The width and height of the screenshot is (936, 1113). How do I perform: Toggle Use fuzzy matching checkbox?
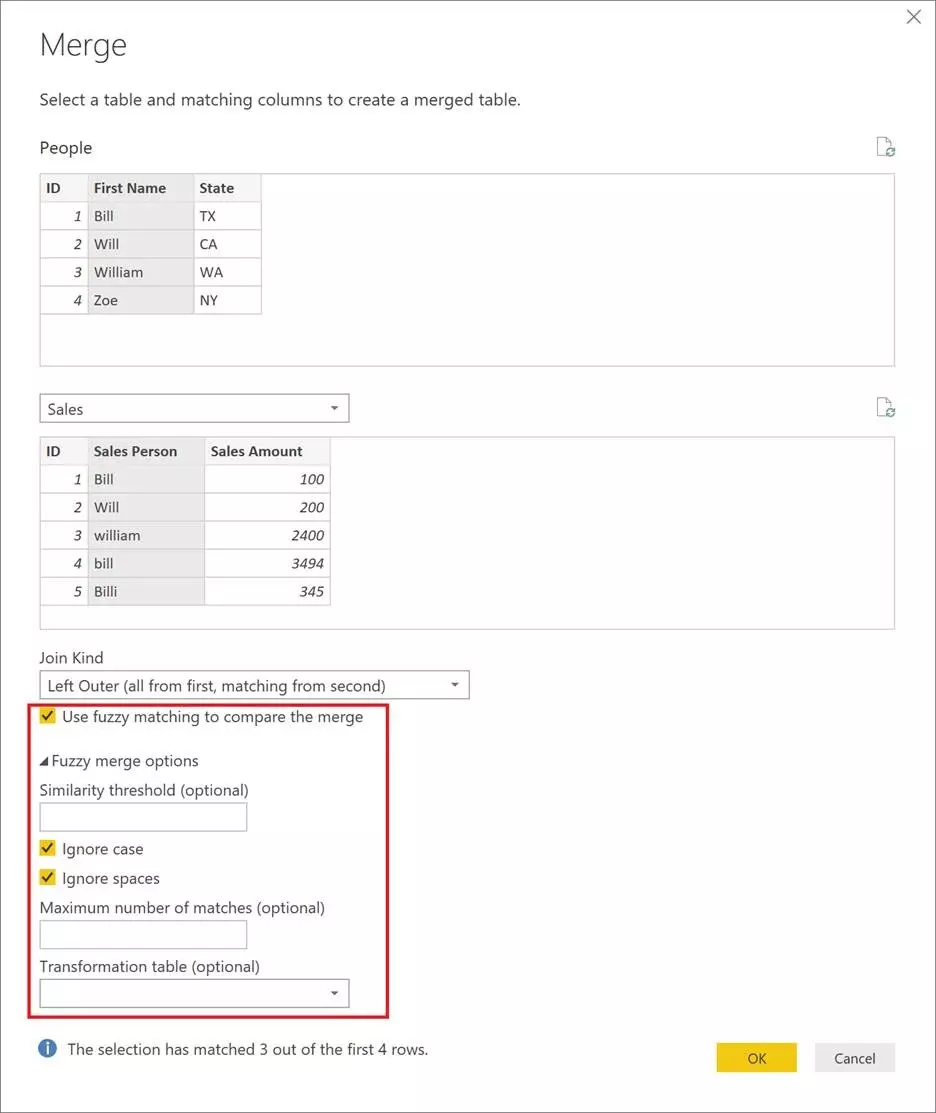click(48, 716)
